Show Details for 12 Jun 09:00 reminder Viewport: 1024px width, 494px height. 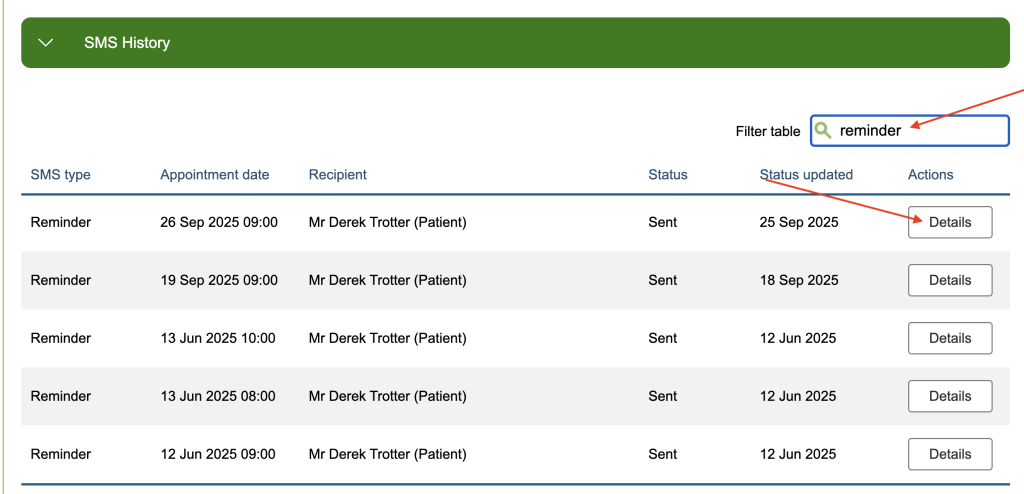click(949, 454)
